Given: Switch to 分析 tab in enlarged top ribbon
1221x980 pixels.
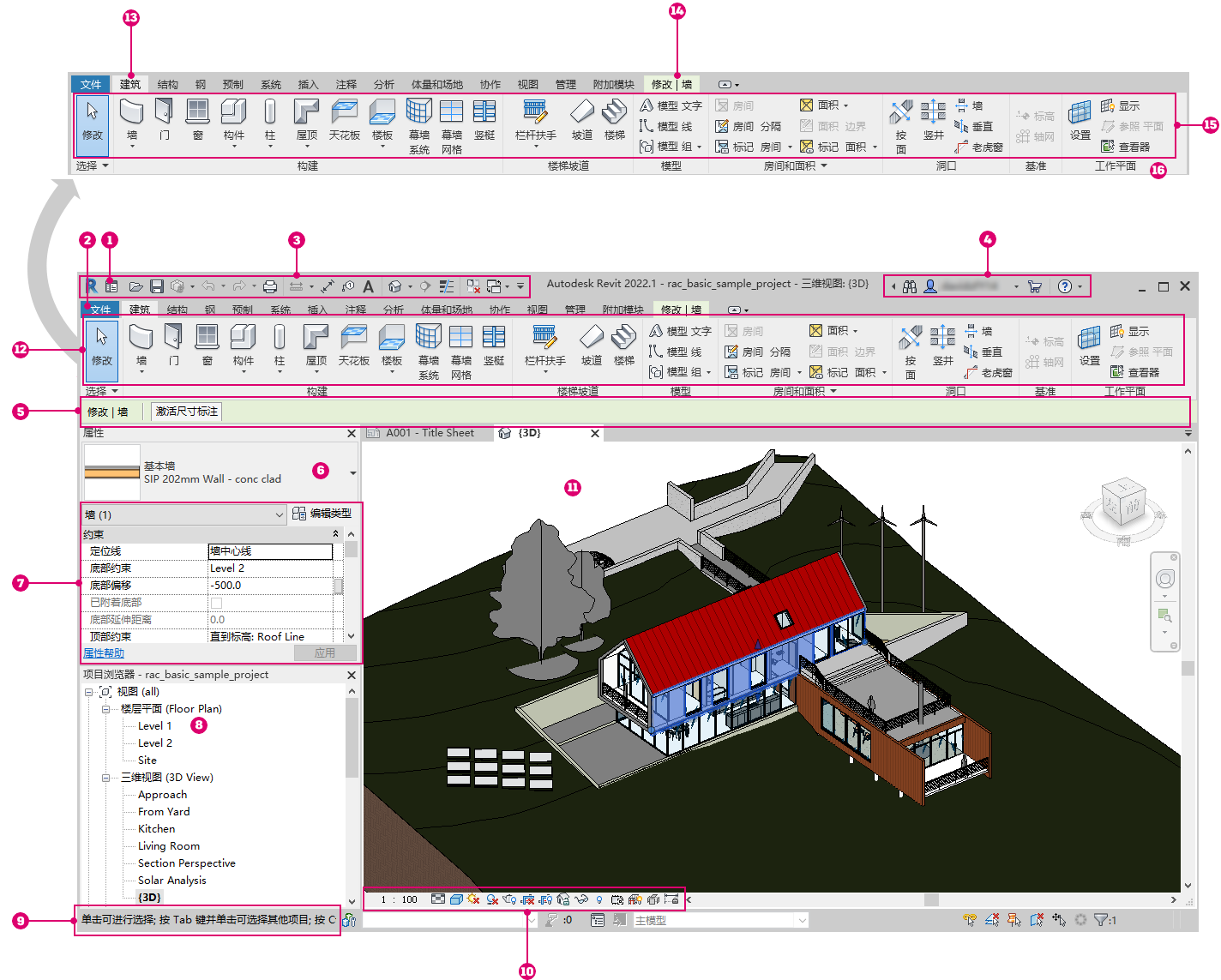Looking at the screenshot, I should tap(384, 84).
